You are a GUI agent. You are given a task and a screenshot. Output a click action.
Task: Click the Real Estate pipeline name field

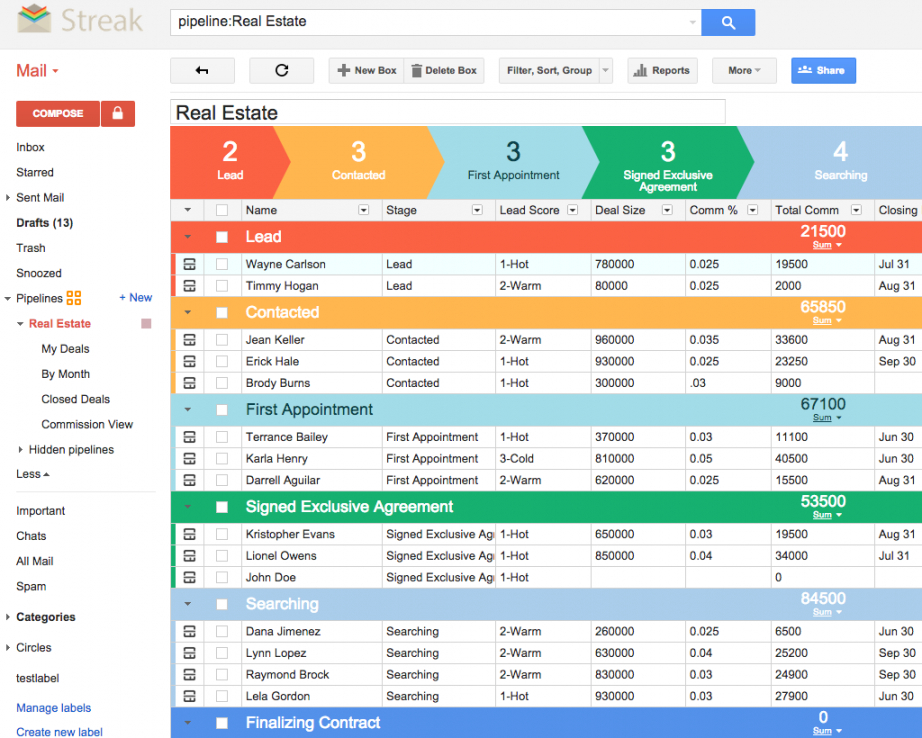(x=447, y=113)
